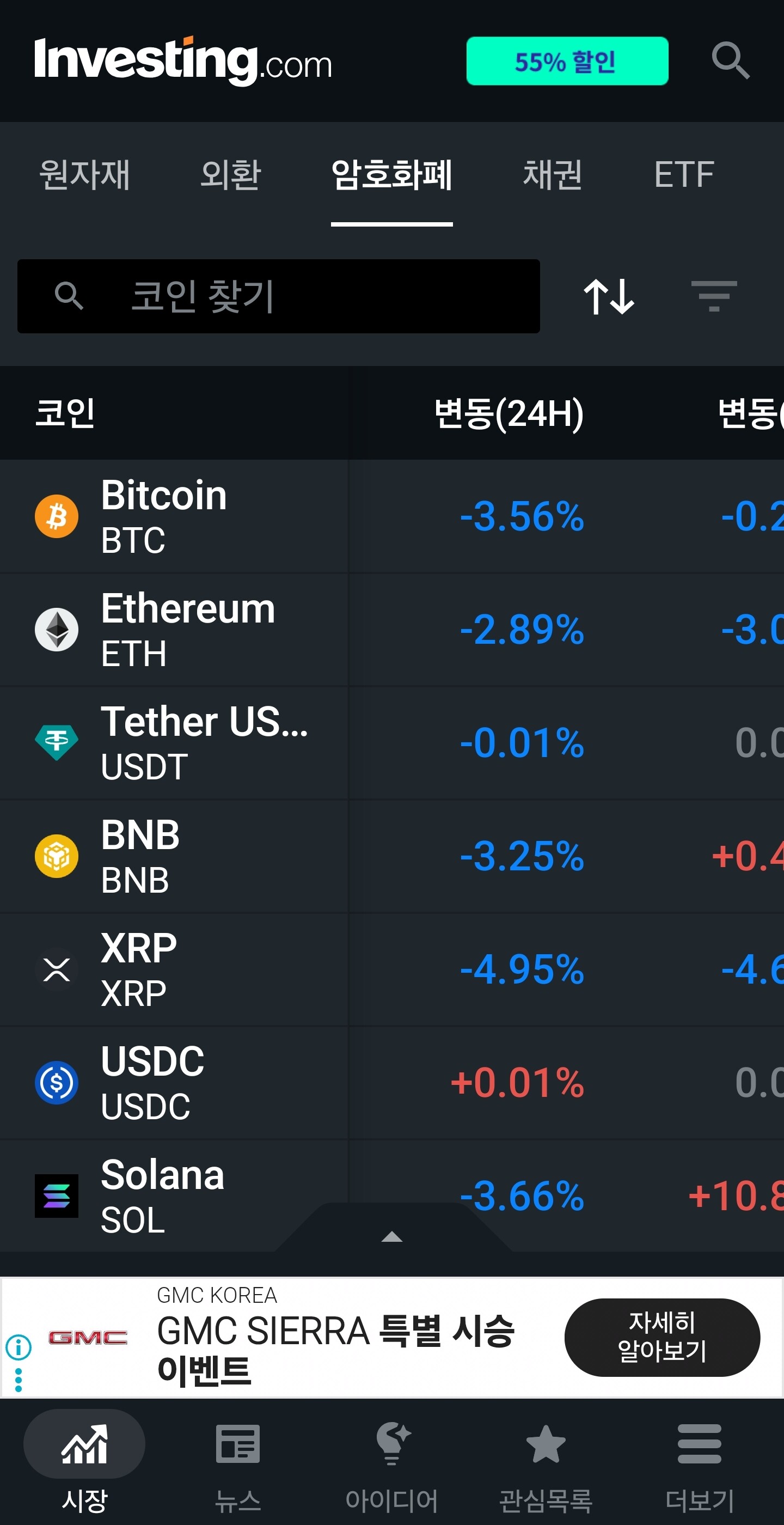Image resolution: width=784 pixels, height=1525 pixels.
Task: Open the ad options three-dot menu
Action: point(19,1380)
